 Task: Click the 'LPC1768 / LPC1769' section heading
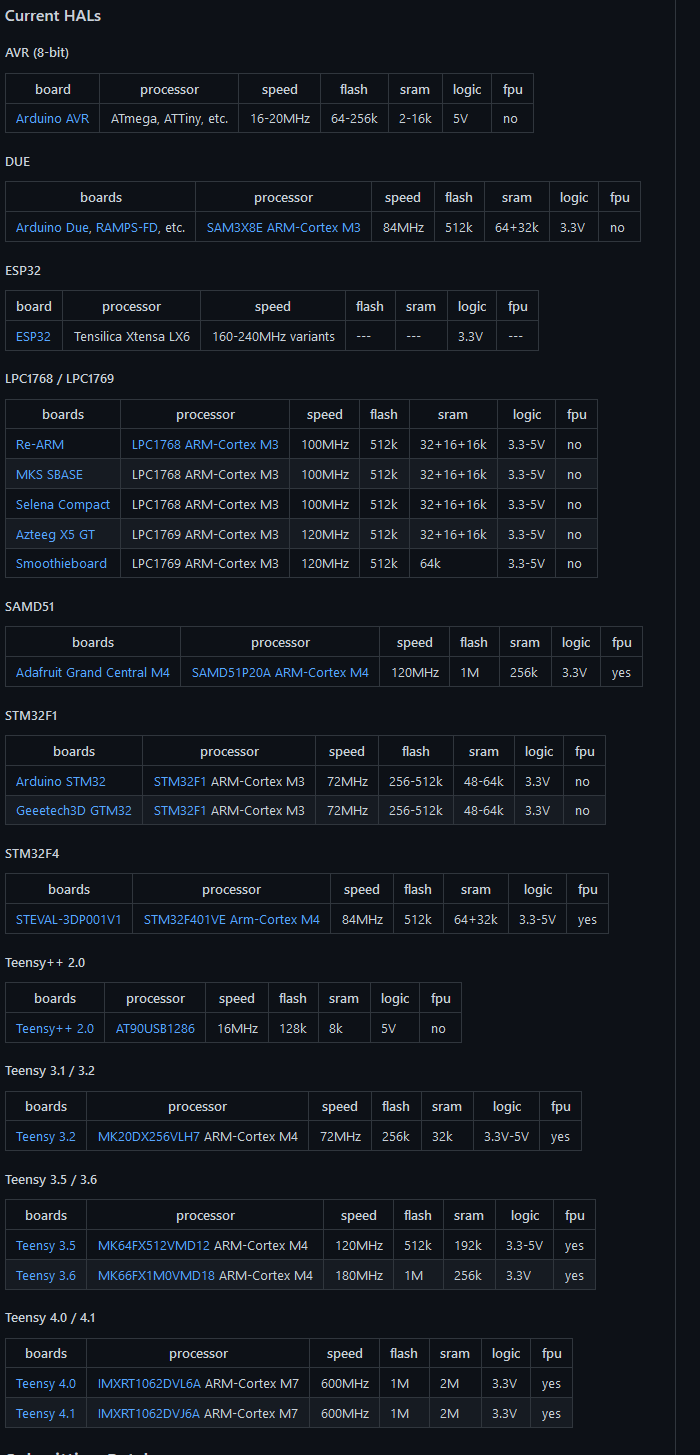[x=60, y=378]
